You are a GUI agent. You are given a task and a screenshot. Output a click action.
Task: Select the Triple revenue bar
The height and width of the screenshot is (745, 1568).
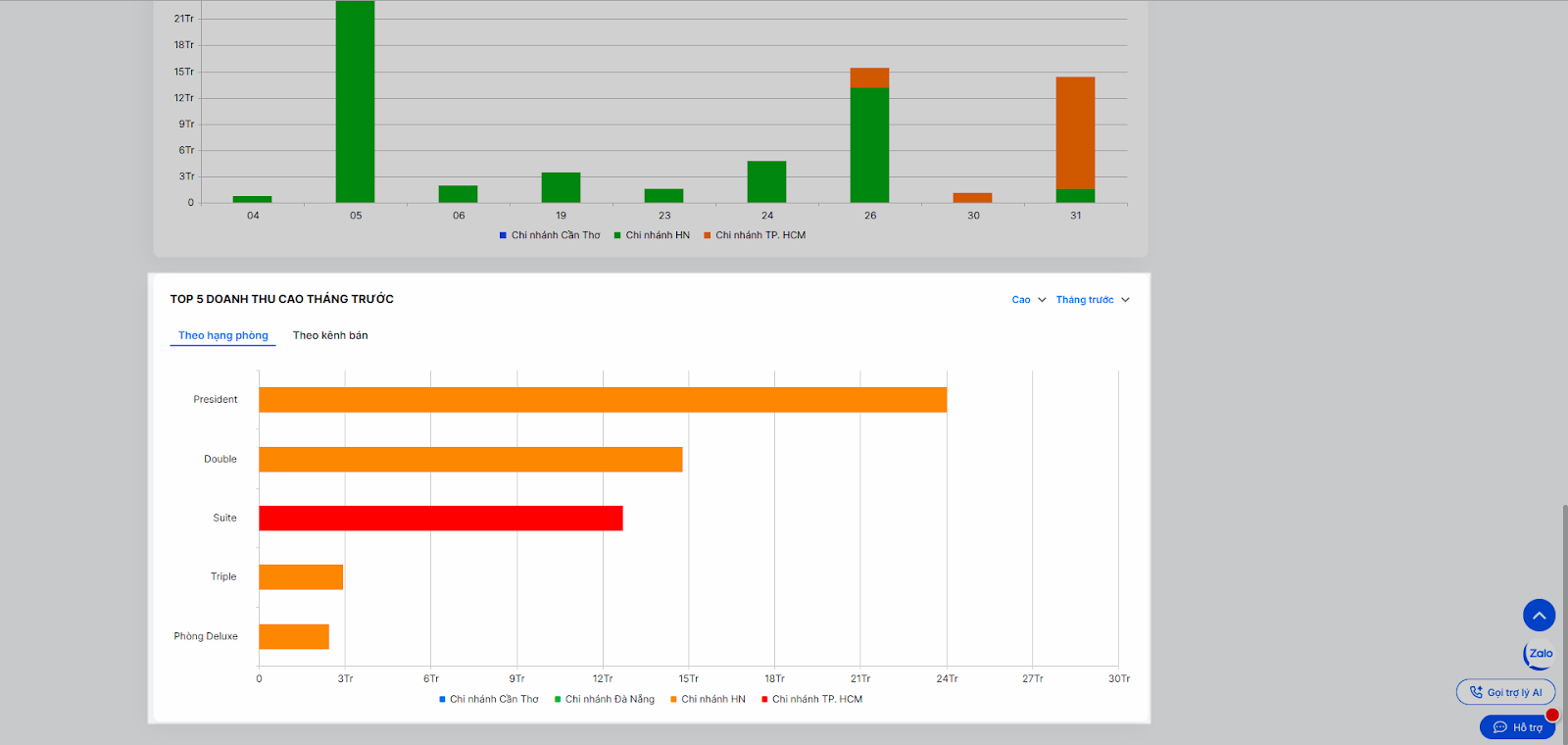click(301, 577)
